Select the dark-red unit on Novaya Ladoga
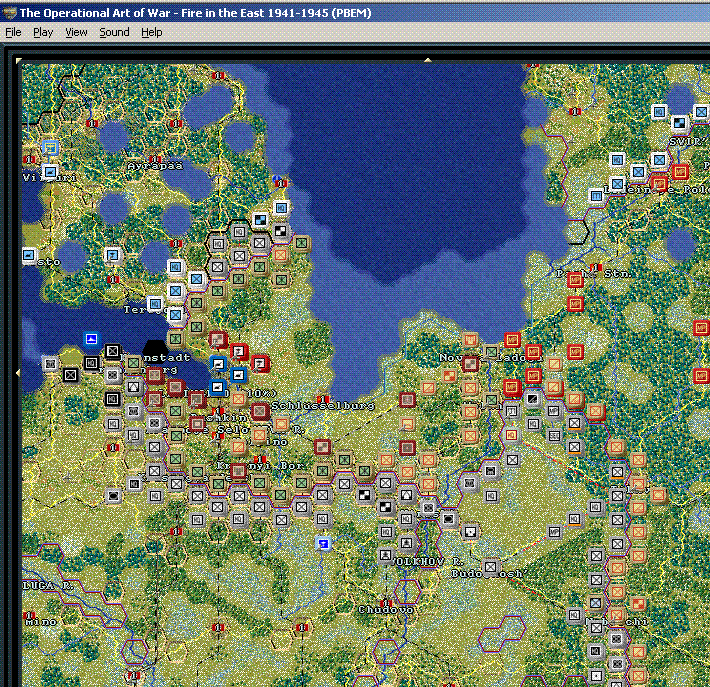Viewport: 710px width, 687px height. (x=470, y=363)
